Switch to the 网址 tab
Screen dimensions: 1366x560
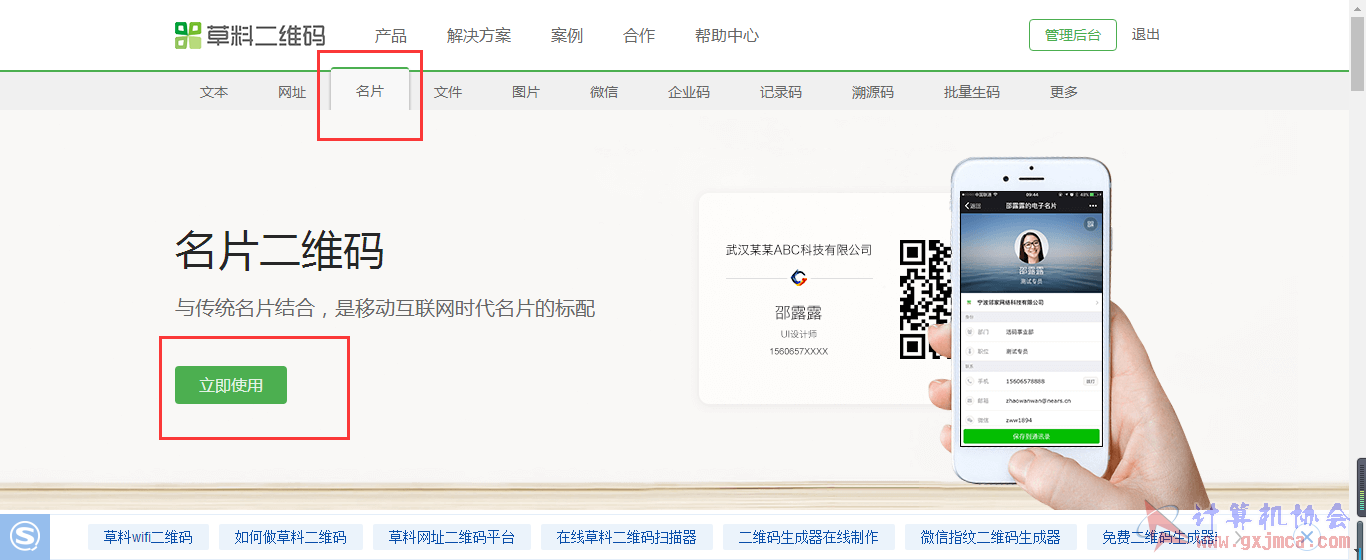tap(292, 91)
